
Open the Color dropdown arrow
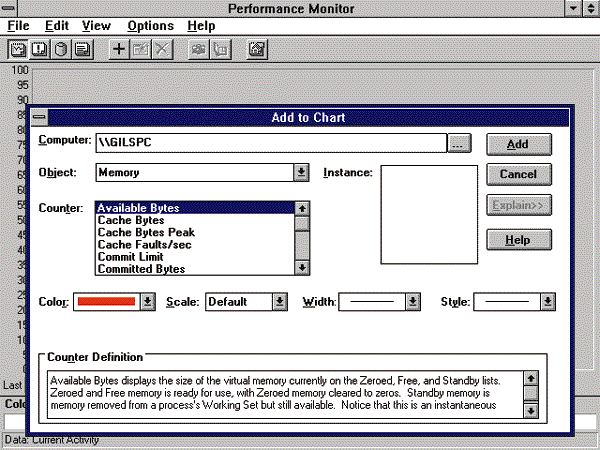coord(147,302)
